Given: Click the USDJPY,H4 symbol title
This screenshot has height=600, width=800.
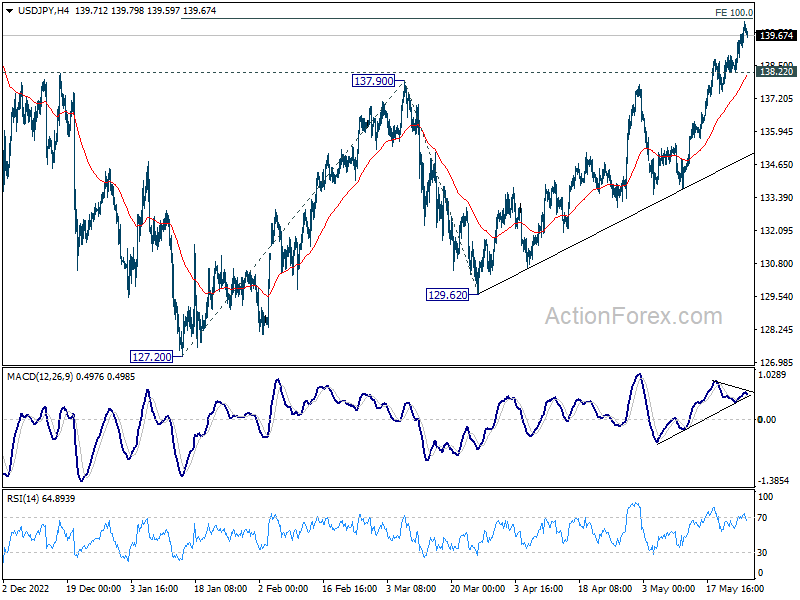Looking at the screenshot, I should coord(43,10).
